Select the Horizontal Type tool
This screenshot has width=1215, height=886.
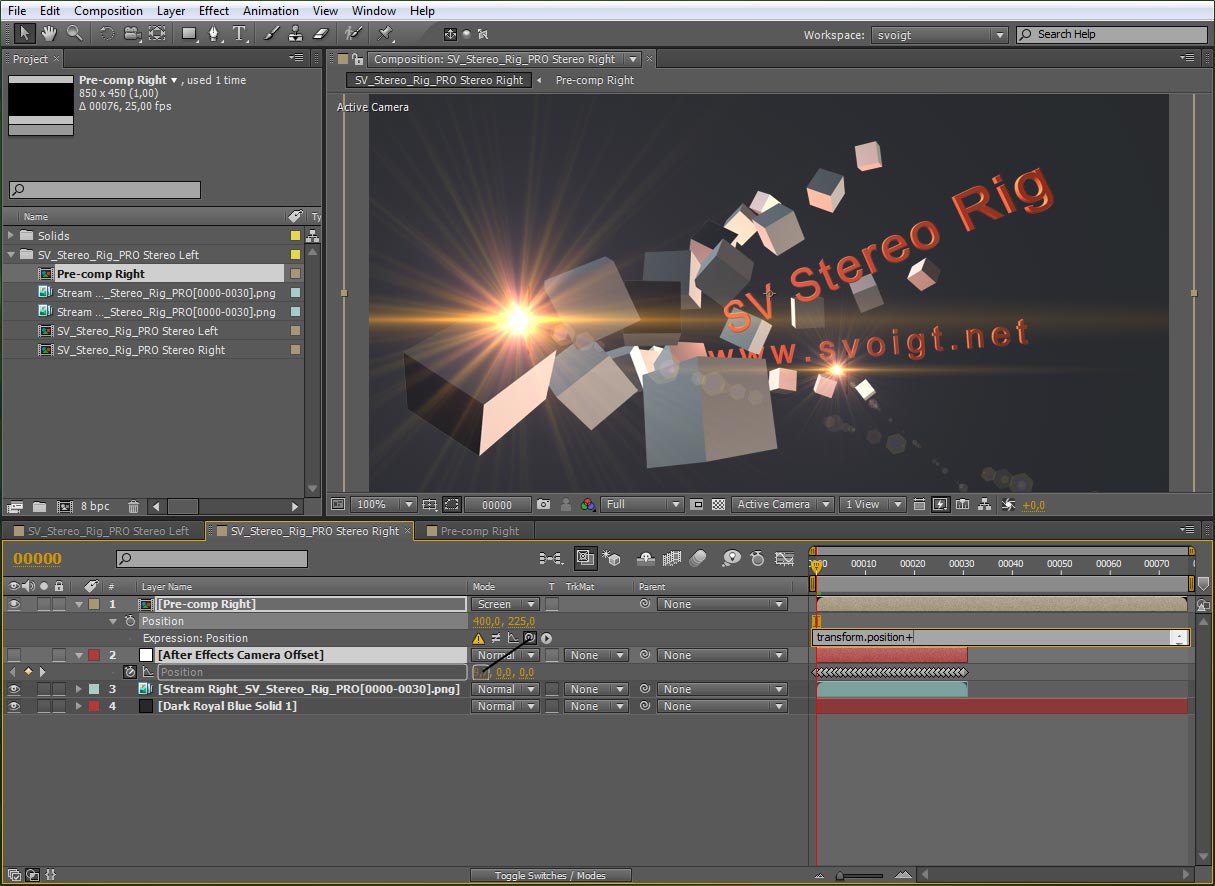(240, 34)
